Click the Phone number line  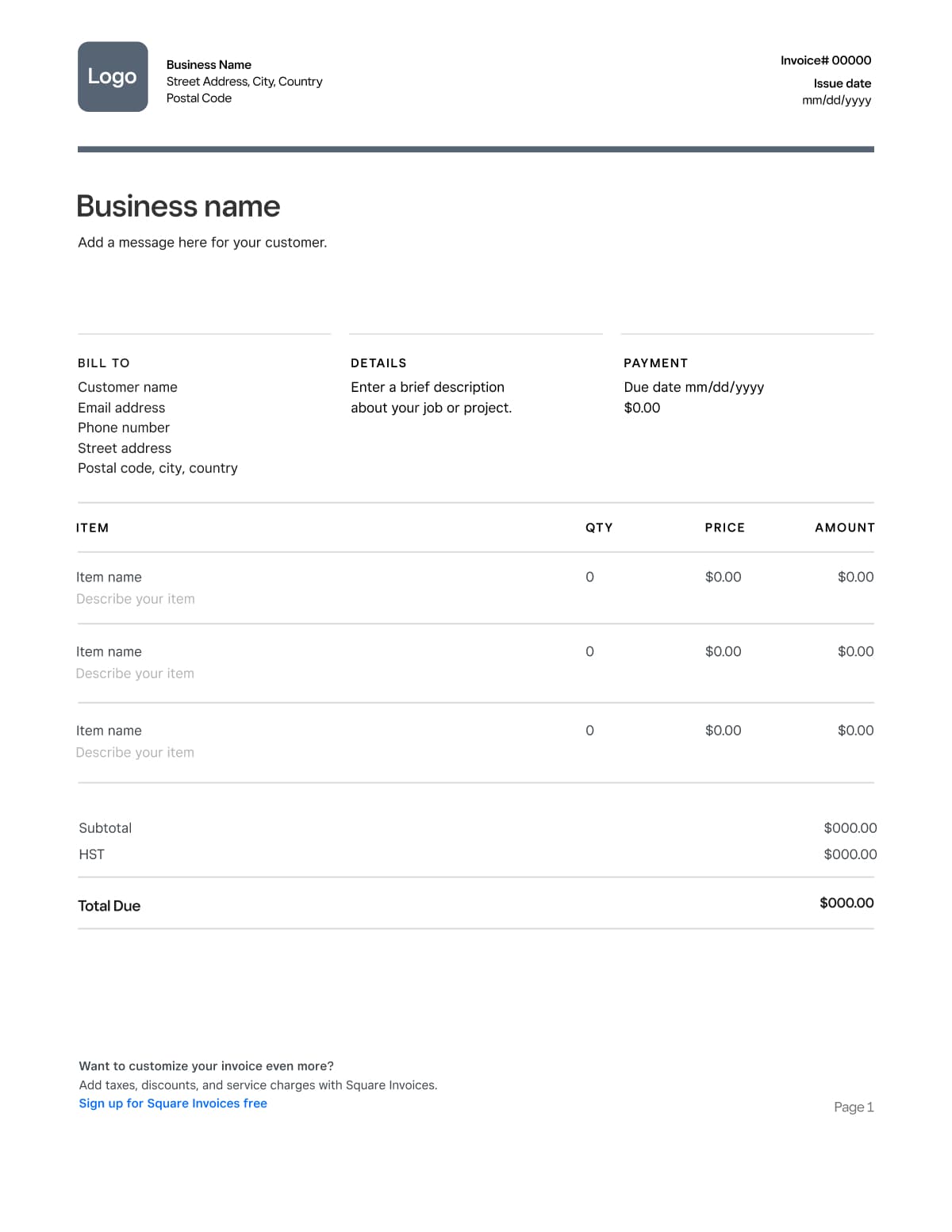[x=124, y=428]
